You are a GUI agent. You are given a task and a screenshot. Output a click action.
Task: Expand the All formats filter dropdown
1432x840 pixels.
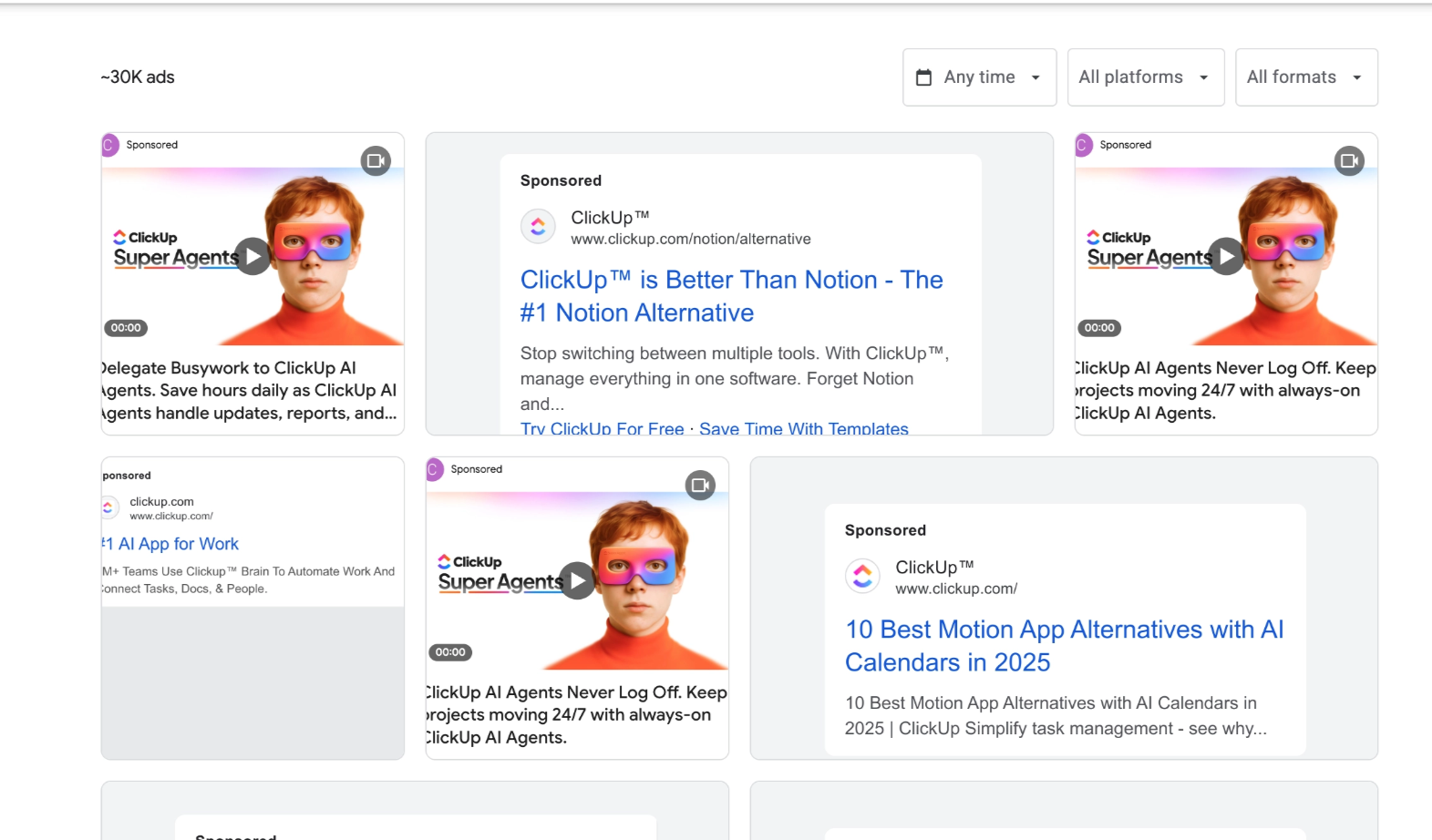(x=1306, y=77)
